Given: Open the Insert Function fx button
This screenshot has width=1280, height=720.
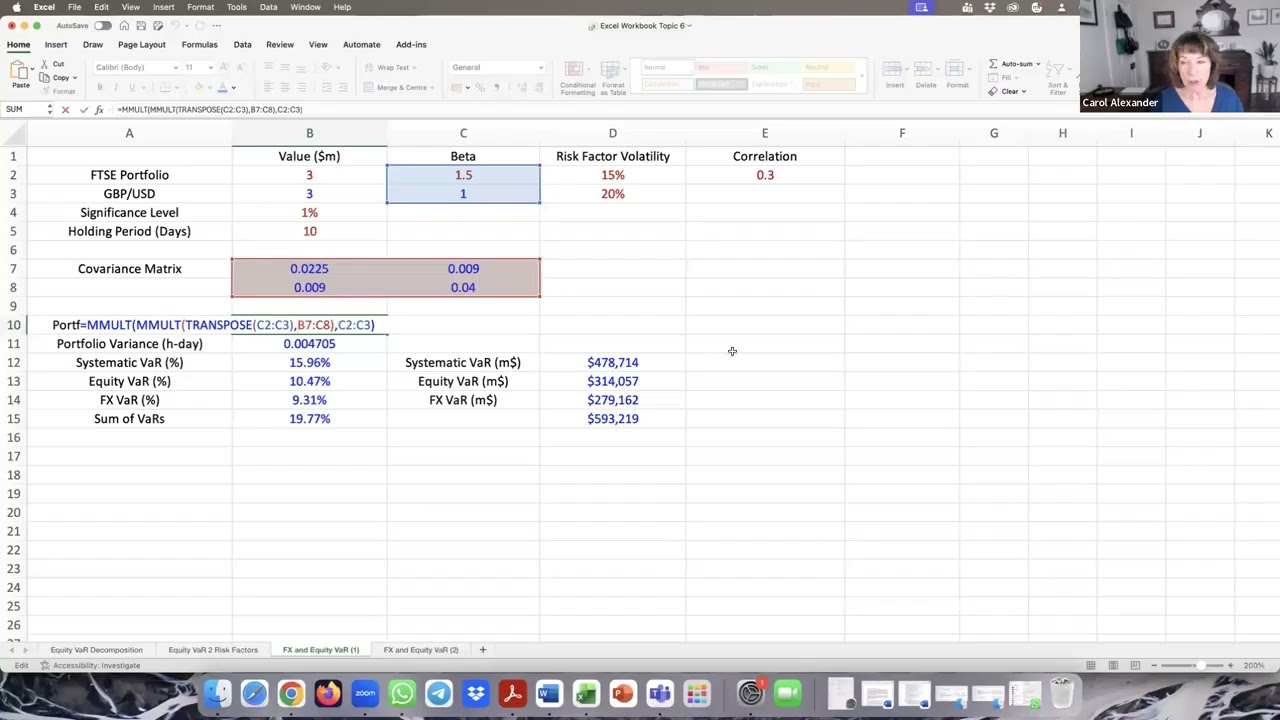Looking at the screenshot, I should (99, 110).
